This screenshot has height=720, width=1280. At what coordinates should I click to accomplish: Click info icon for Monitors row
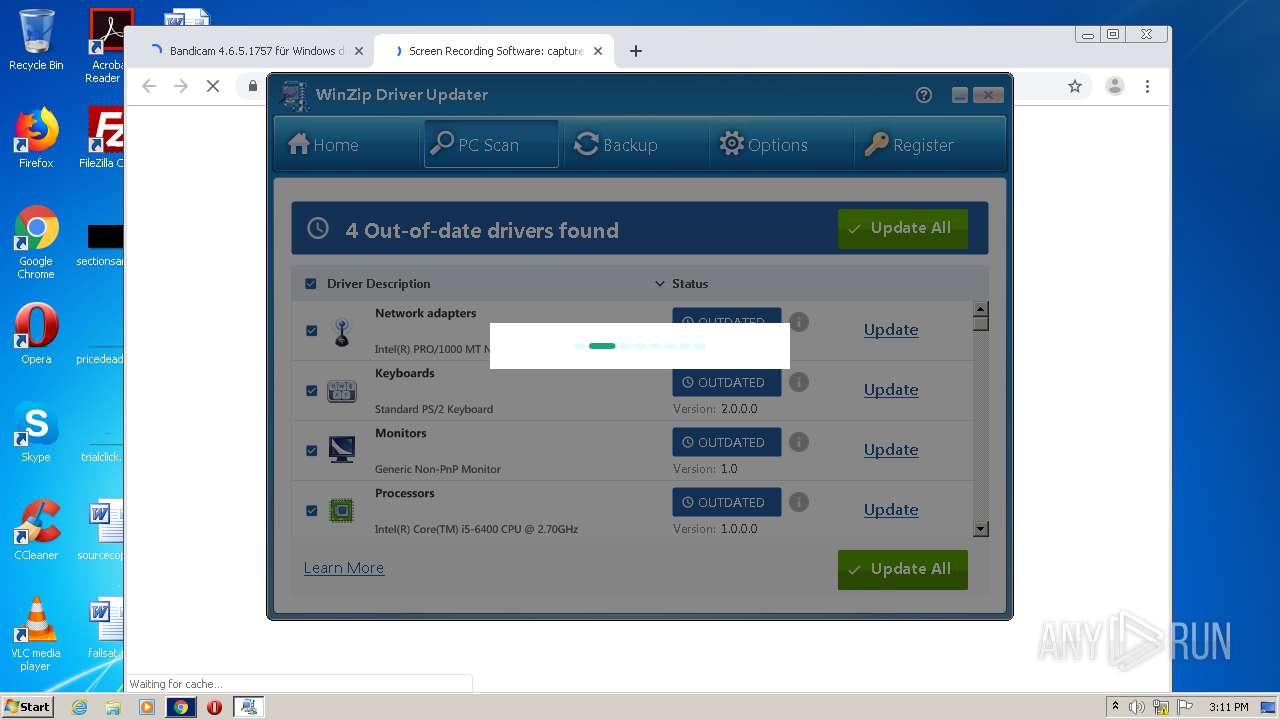(x=799, y=442)
